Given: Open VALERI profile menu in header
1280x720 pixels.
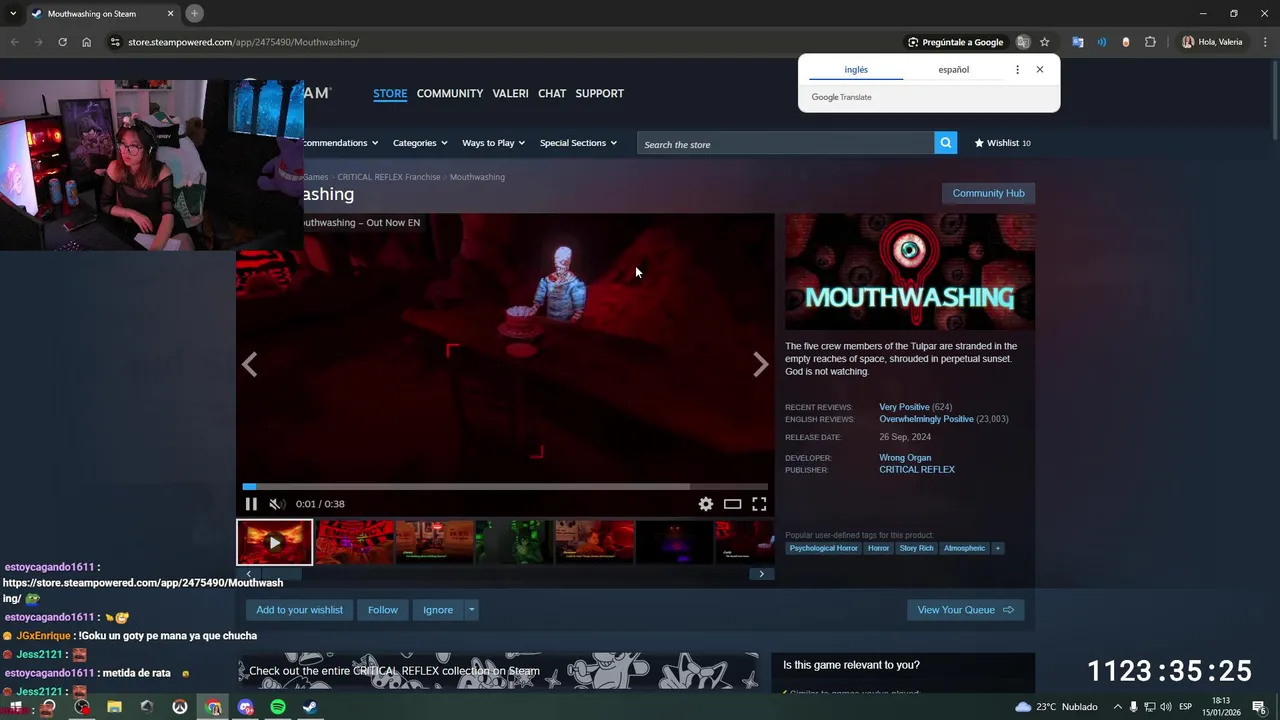Looking at the screenshot, I should coord(510,93).
